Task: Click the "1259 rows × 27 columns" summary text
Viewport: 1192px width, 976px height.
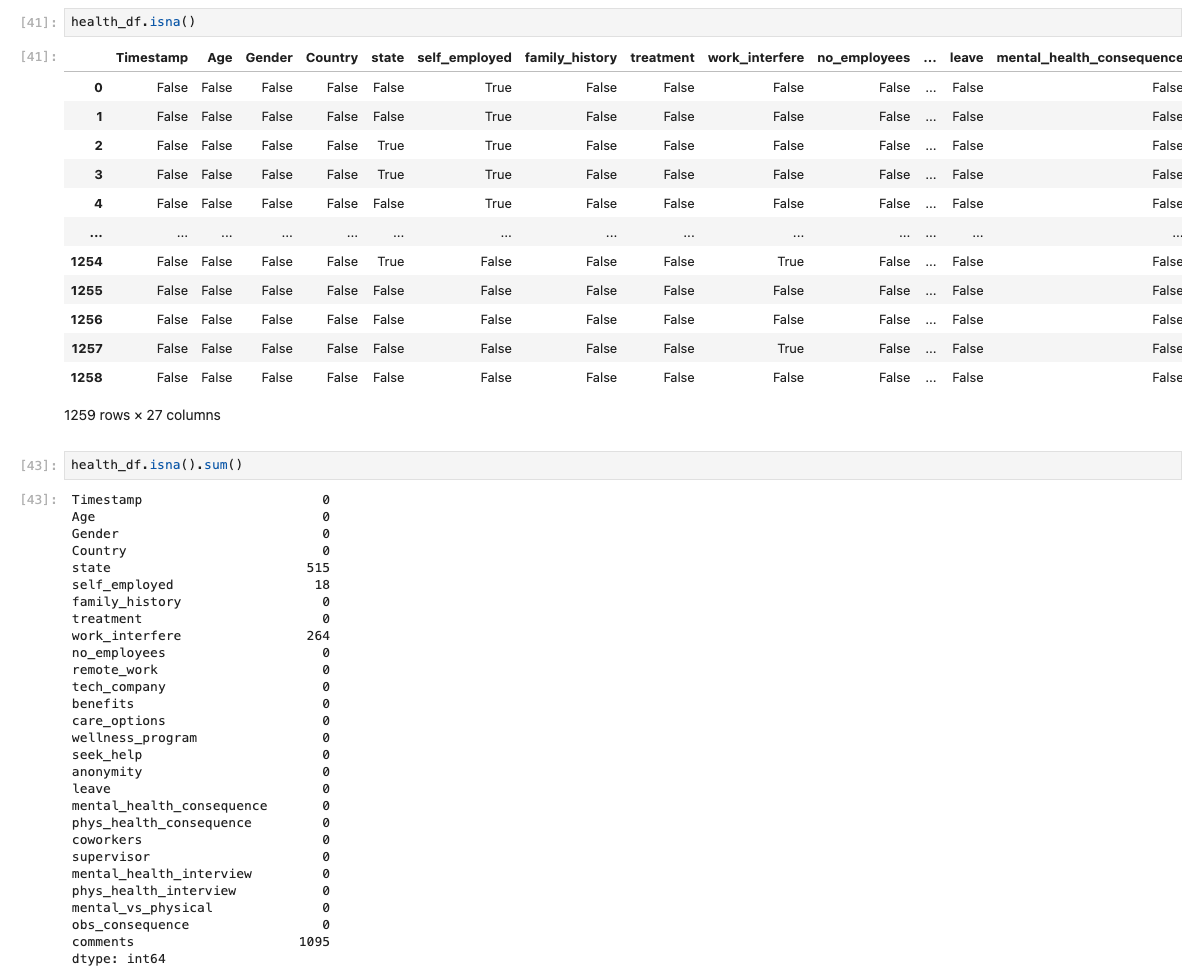Action: pos(142,415)
